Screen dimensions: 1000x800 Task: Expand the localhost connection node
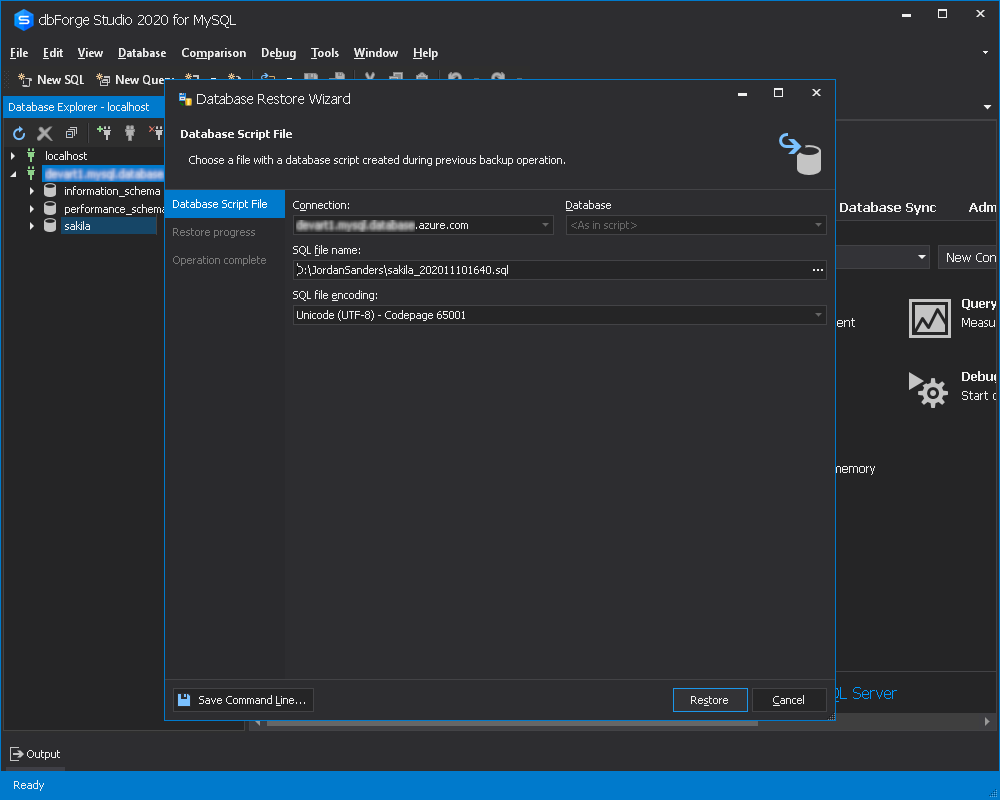pos(13,156)
